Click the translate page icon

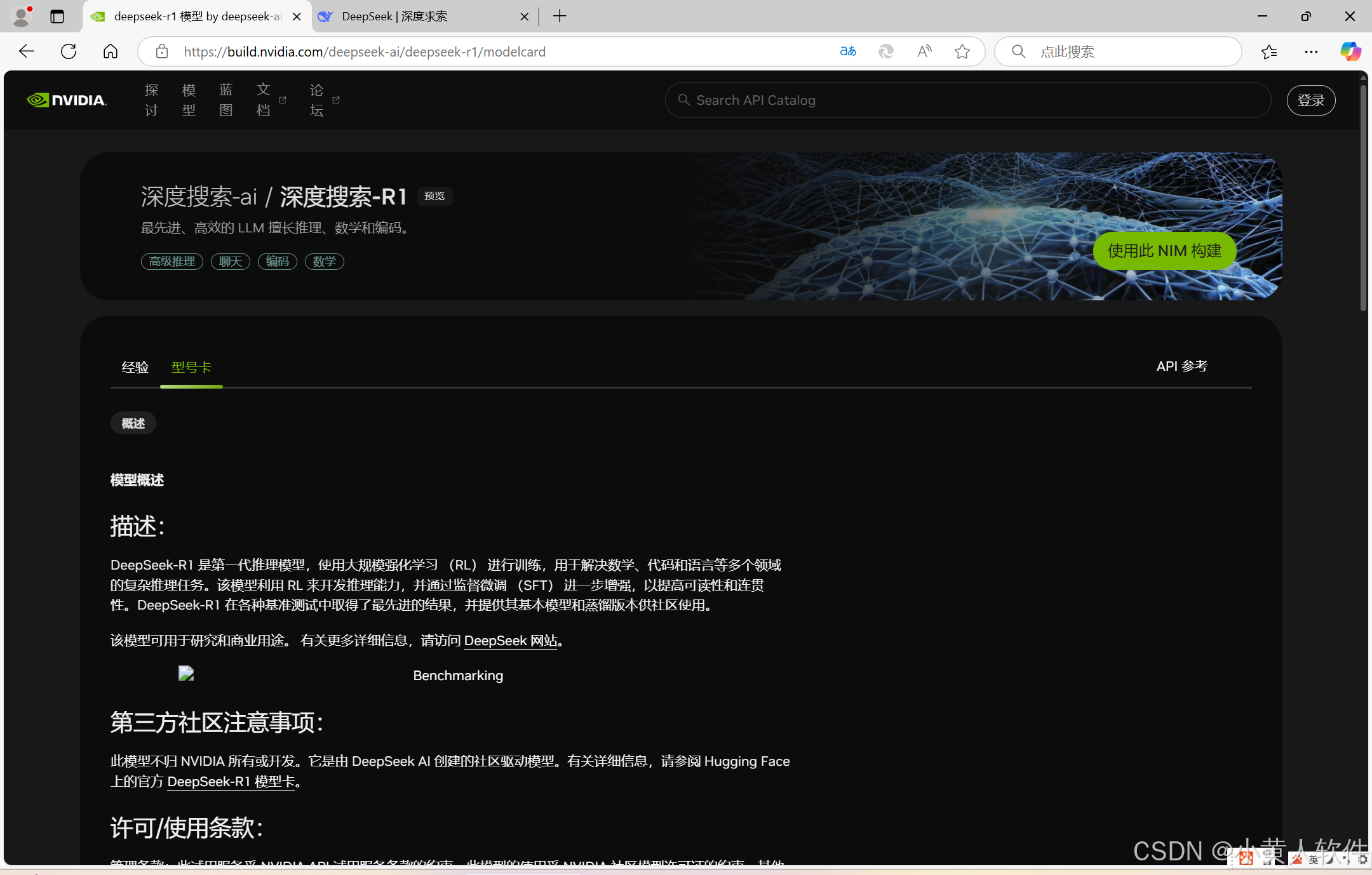point(848,51)
